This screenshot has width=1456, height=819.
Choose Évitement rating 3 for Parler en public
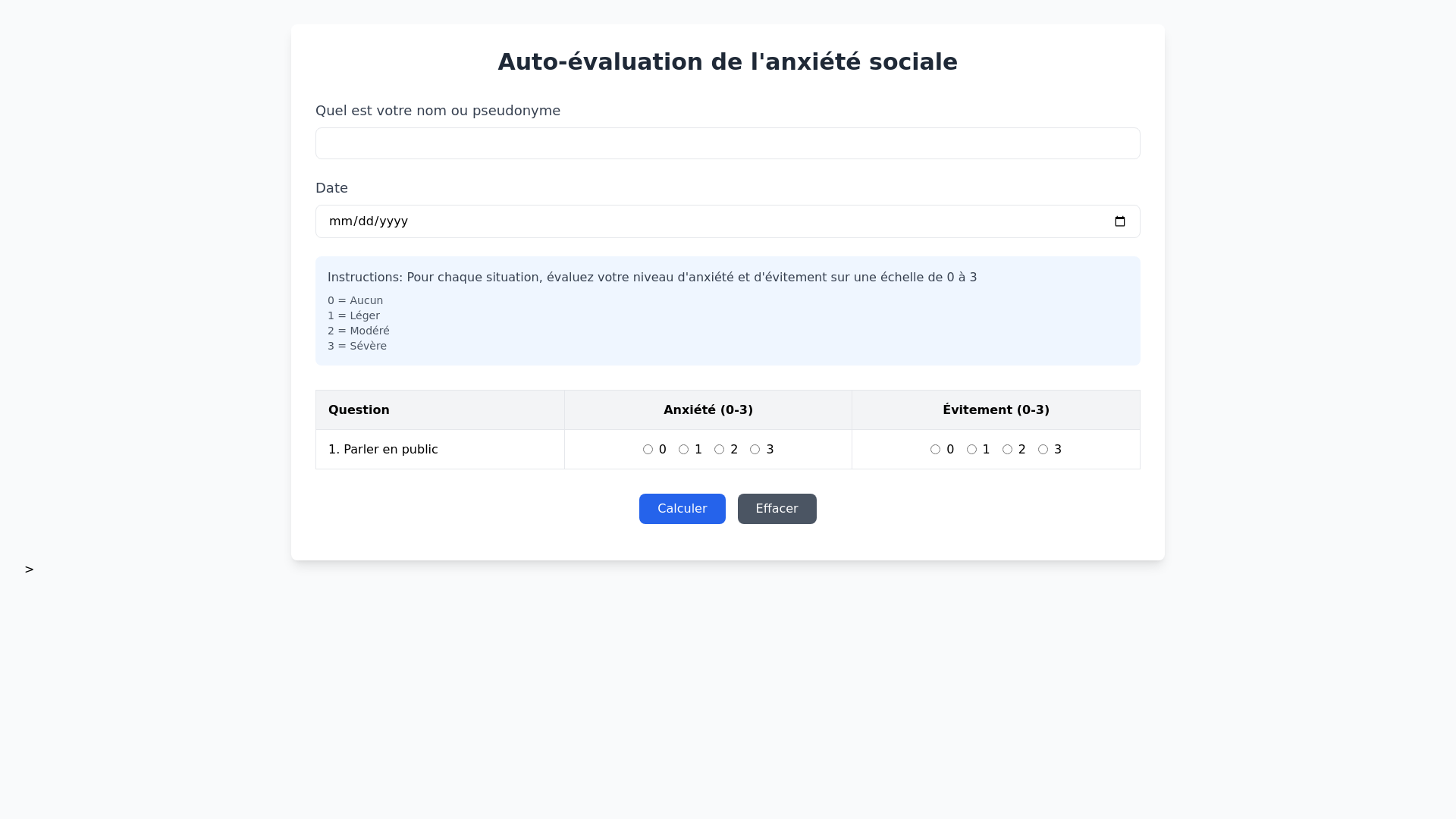coord(1043,450)
